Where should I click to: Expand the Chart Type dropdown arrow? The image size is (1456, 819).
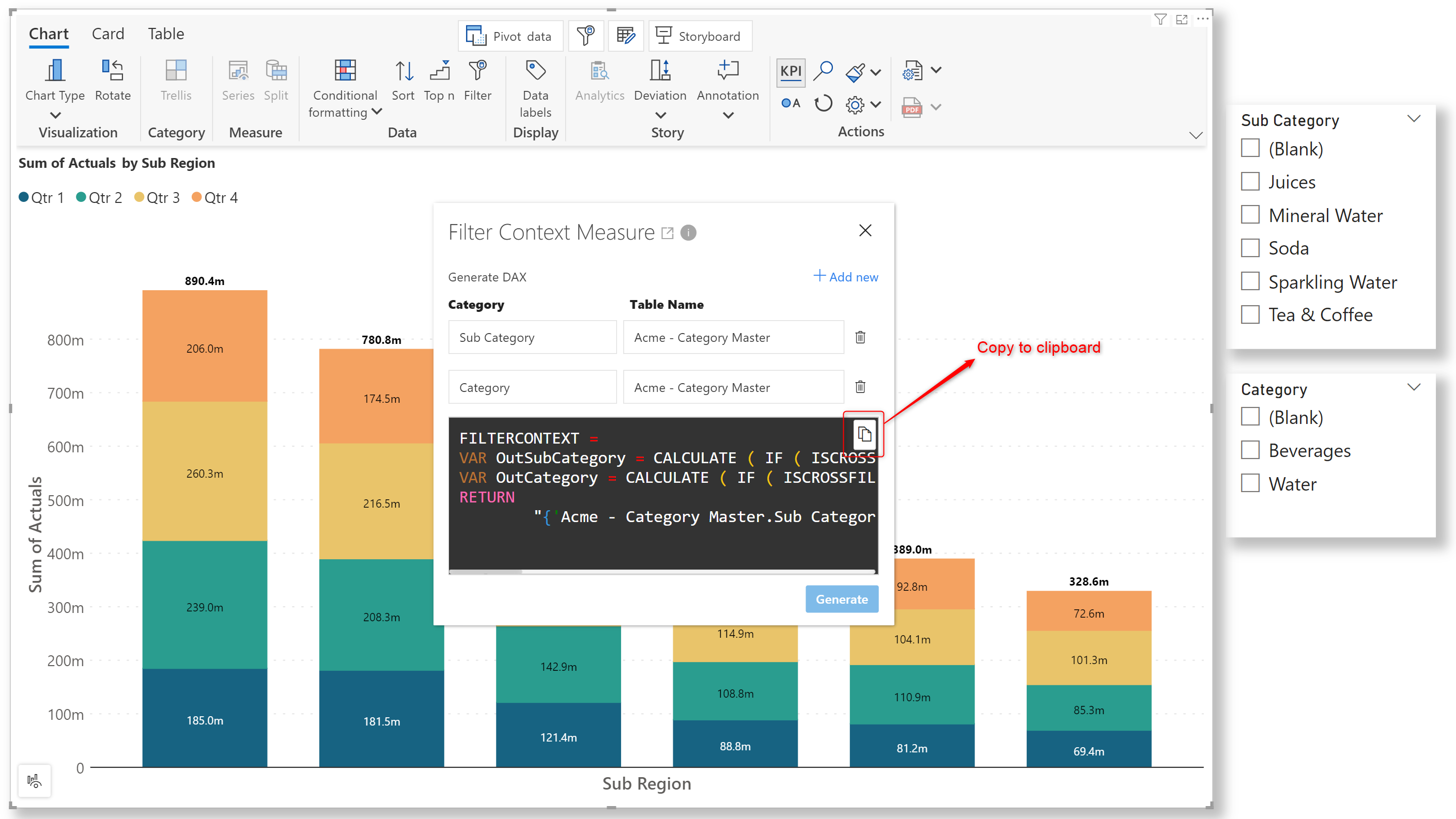click(55, 115)
